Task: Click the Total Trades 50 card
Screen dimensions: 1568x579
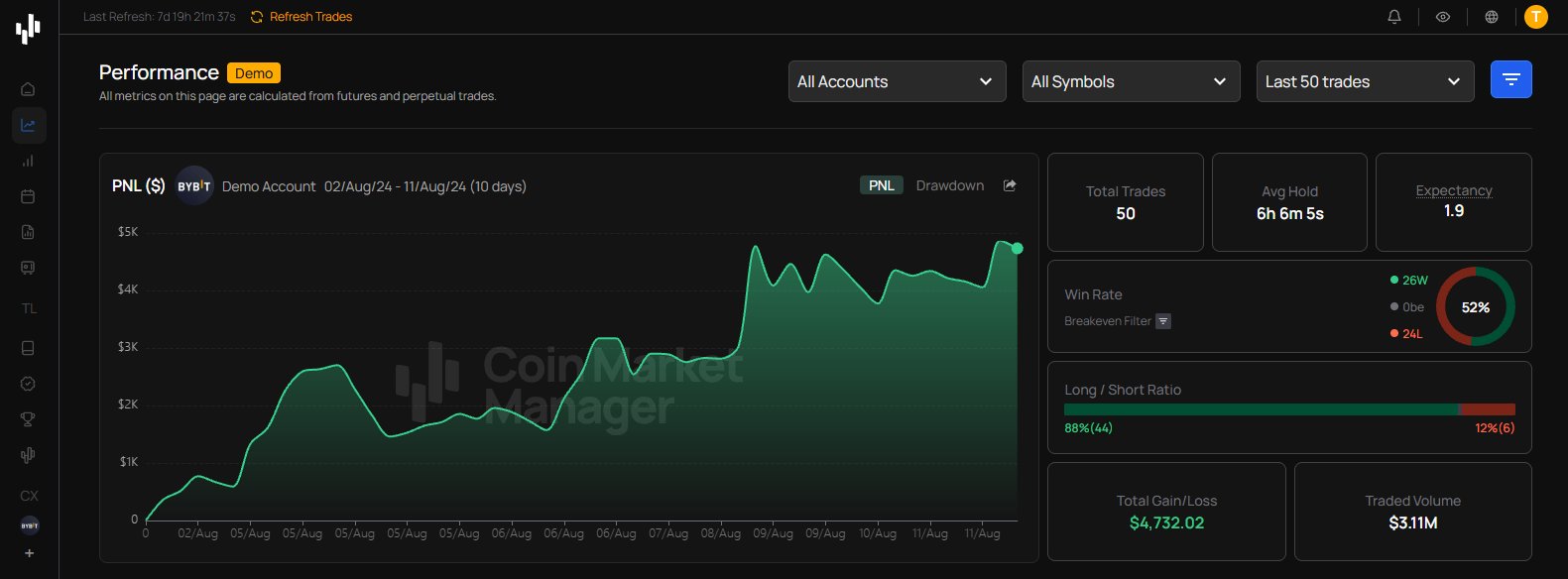Action: point(1126,202)
